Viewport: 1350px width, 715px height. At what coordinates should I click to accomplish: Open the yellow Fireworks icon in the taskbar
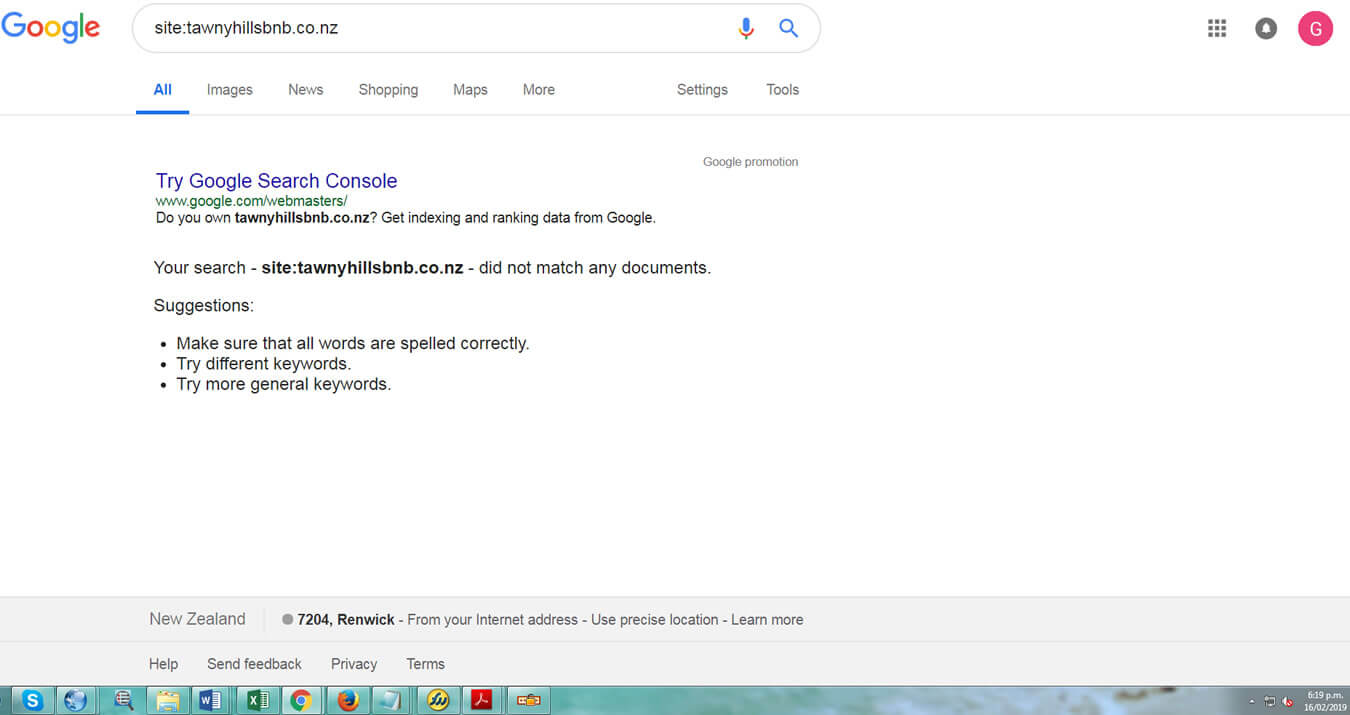coord(438,700)
